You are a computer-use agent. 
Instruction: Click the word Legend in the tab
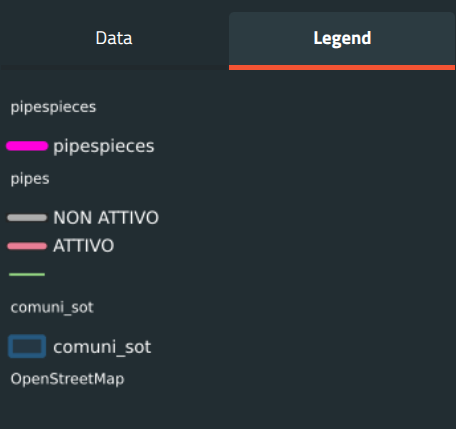(342, 39)
